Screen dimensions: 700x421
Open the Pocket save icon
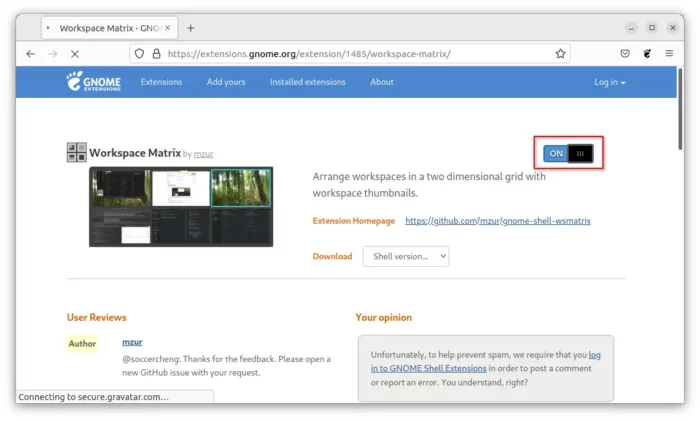[625, 54]
